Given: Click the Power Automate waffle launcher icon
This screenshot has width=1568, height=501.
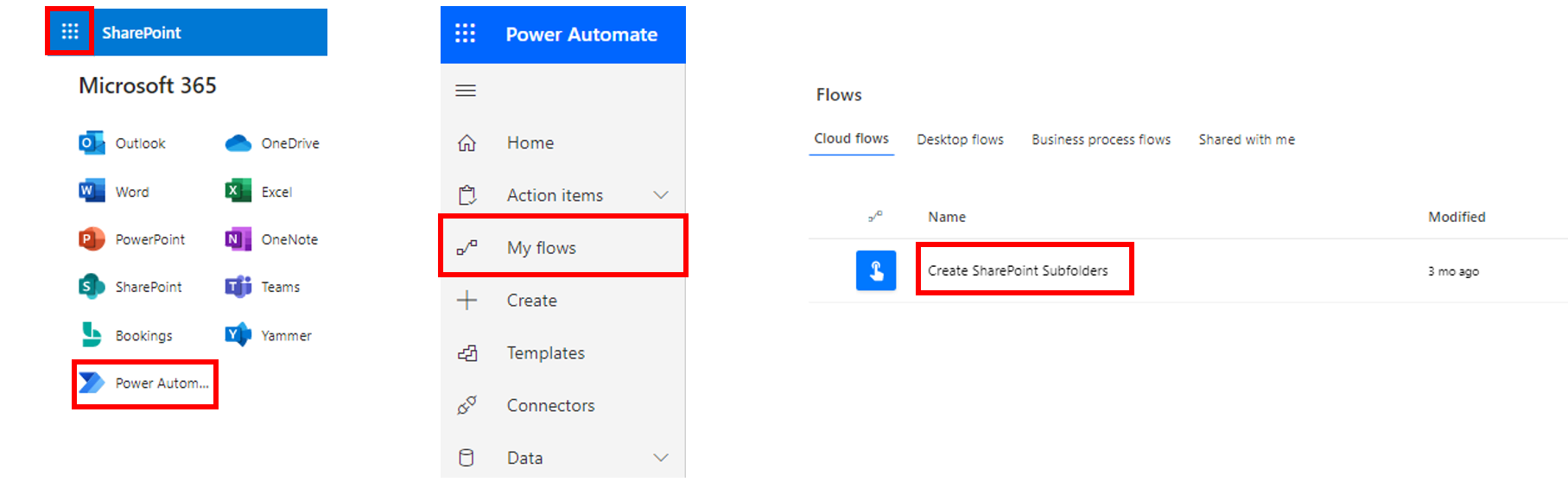Looking at the screenshot, I should [466, 34].
